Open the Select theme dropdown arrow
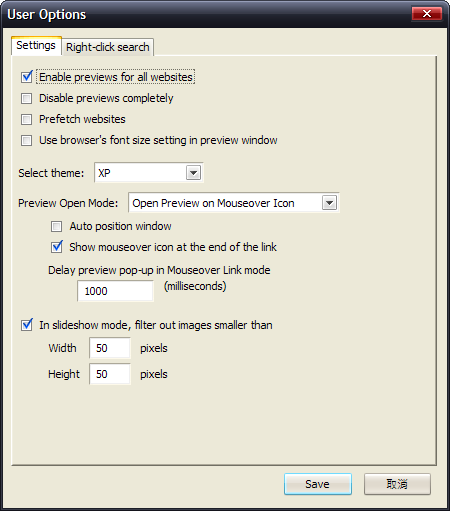 (193, 173)
